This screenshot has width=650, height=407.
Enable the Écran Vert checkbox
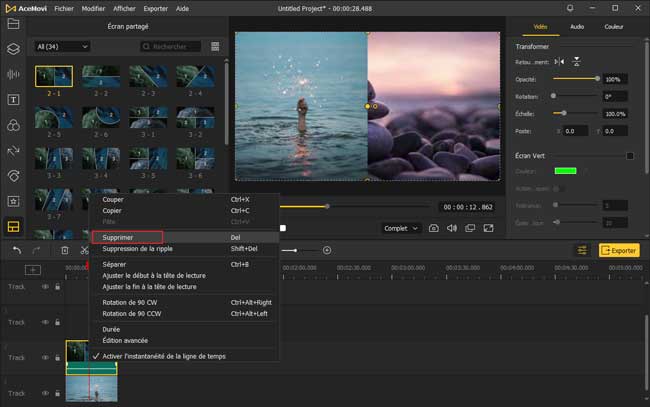630,155
